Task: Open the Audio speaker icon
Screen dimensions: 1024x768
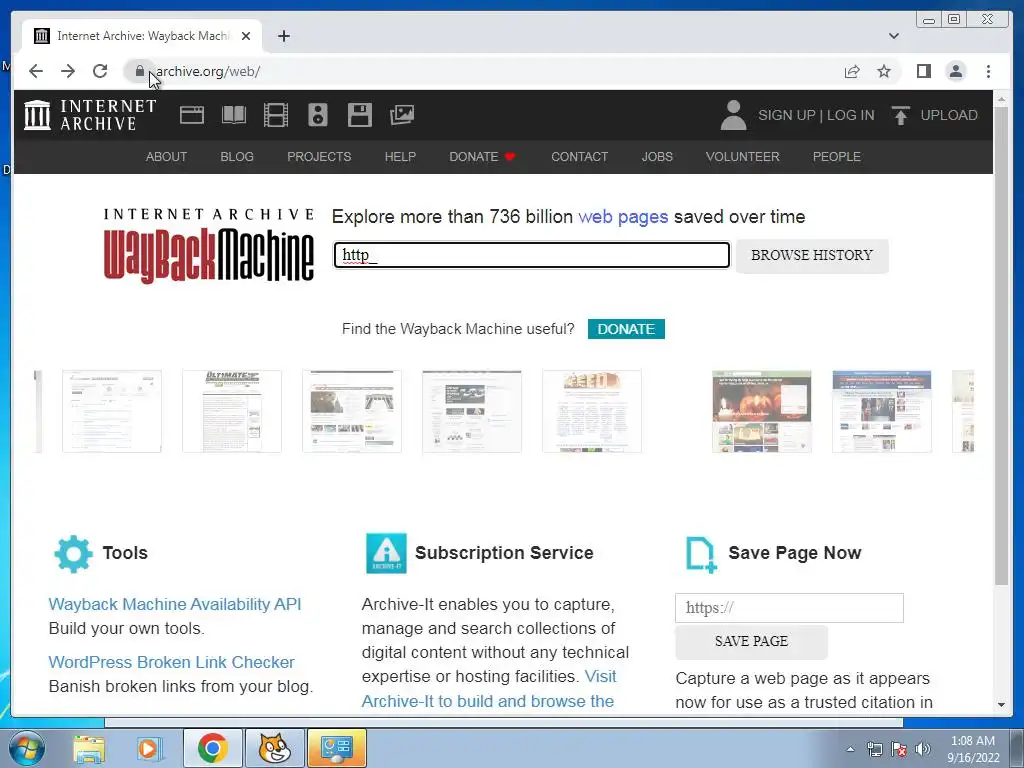Action: click(318, 115)
